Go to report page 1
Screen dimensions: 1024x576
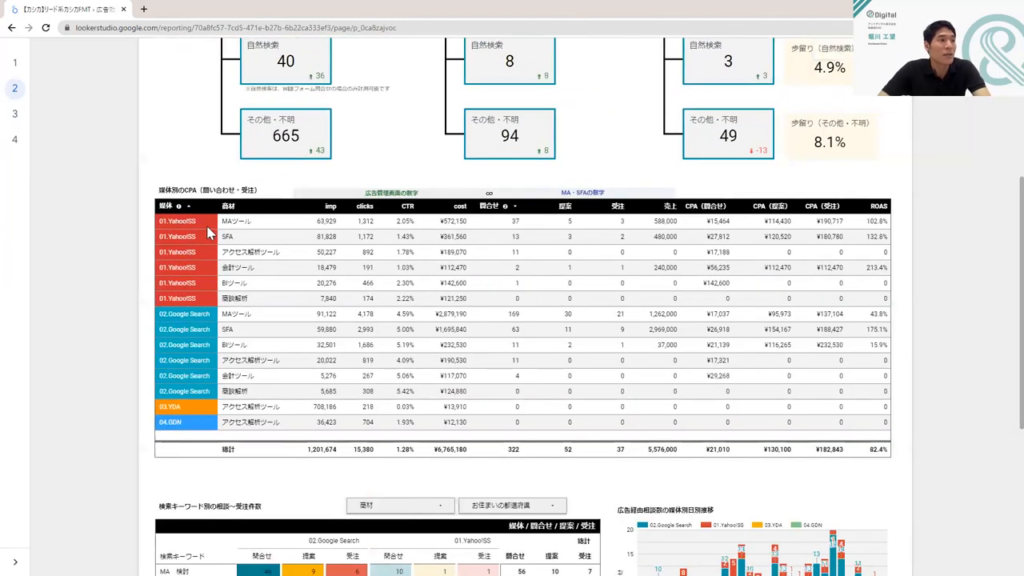(x=14, y=62)
